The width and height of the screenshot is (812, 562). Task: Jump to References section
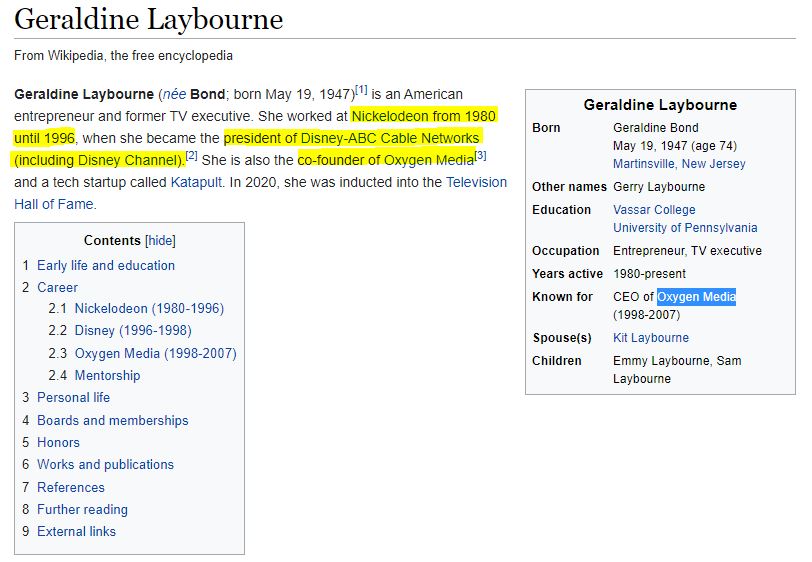[71, 487]
